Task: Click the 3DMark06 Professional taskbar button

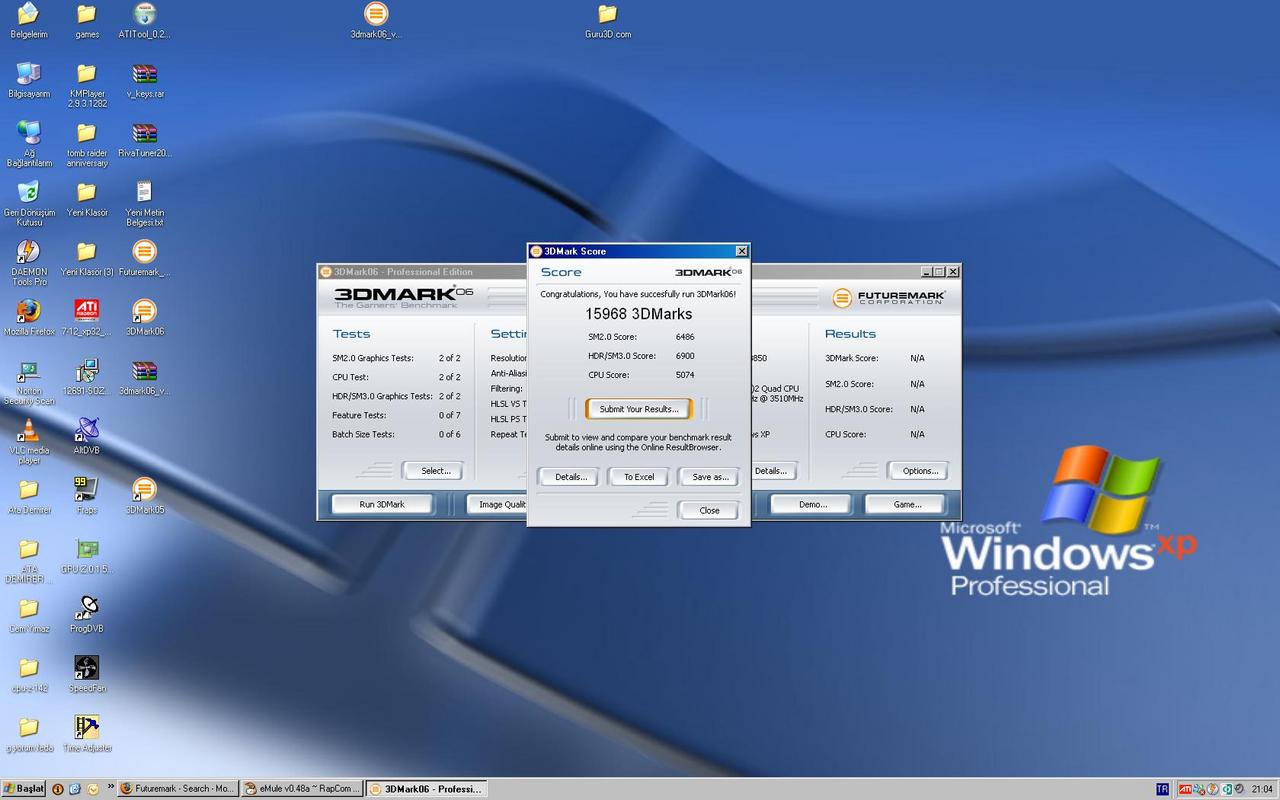Action: (426, 789)
